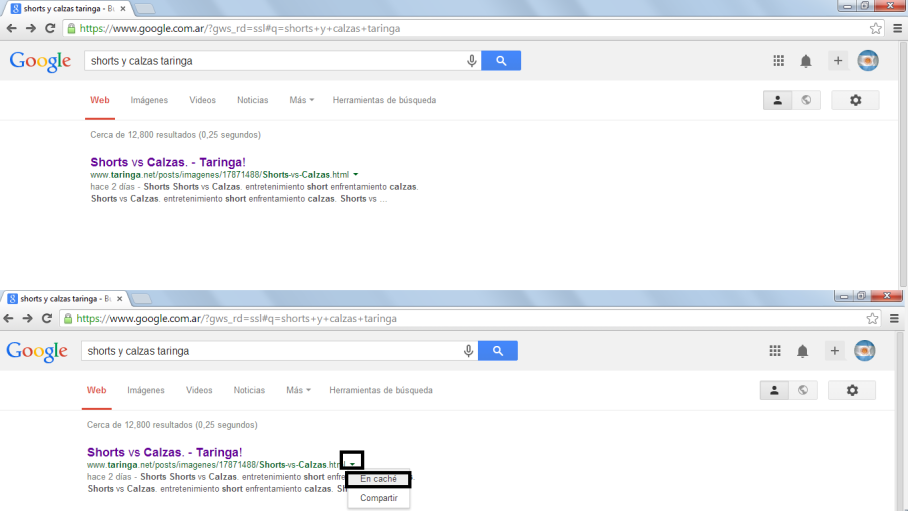Select global results globe toggle, upper window

[x=806, y=100]
